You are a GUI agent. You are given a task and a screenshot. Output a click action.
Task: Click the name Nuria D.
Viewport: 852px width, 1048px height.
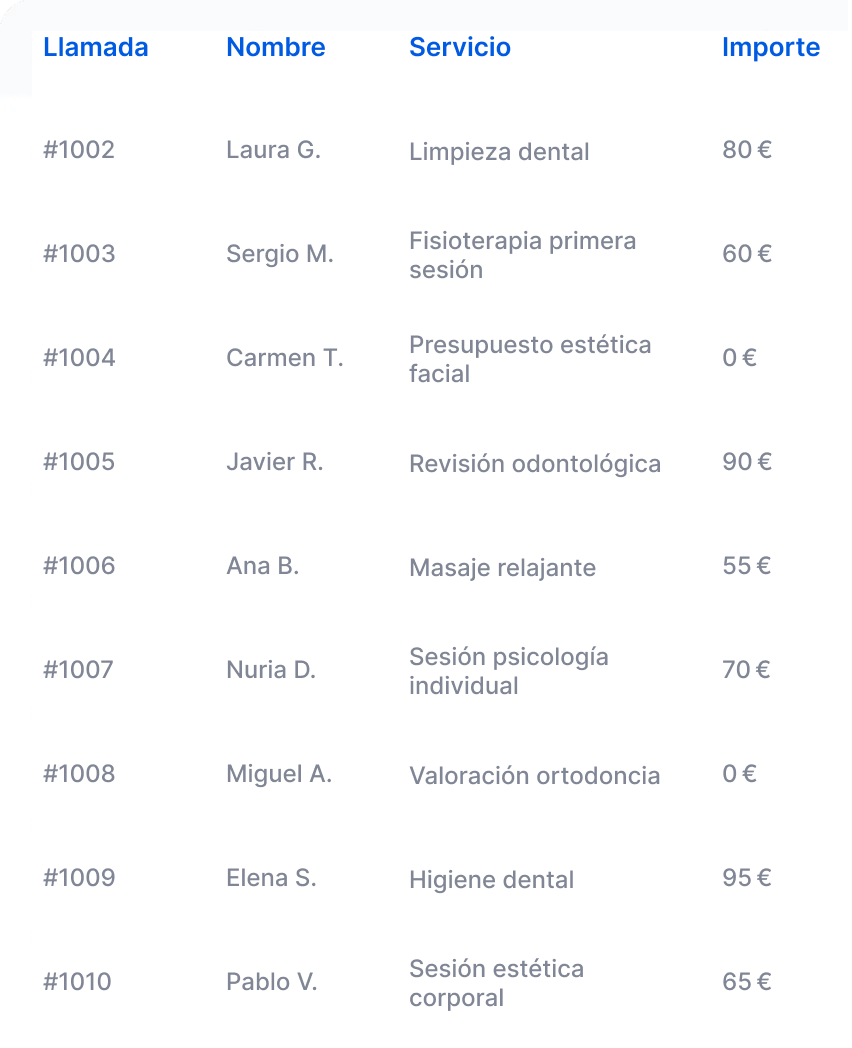point(271,670)
